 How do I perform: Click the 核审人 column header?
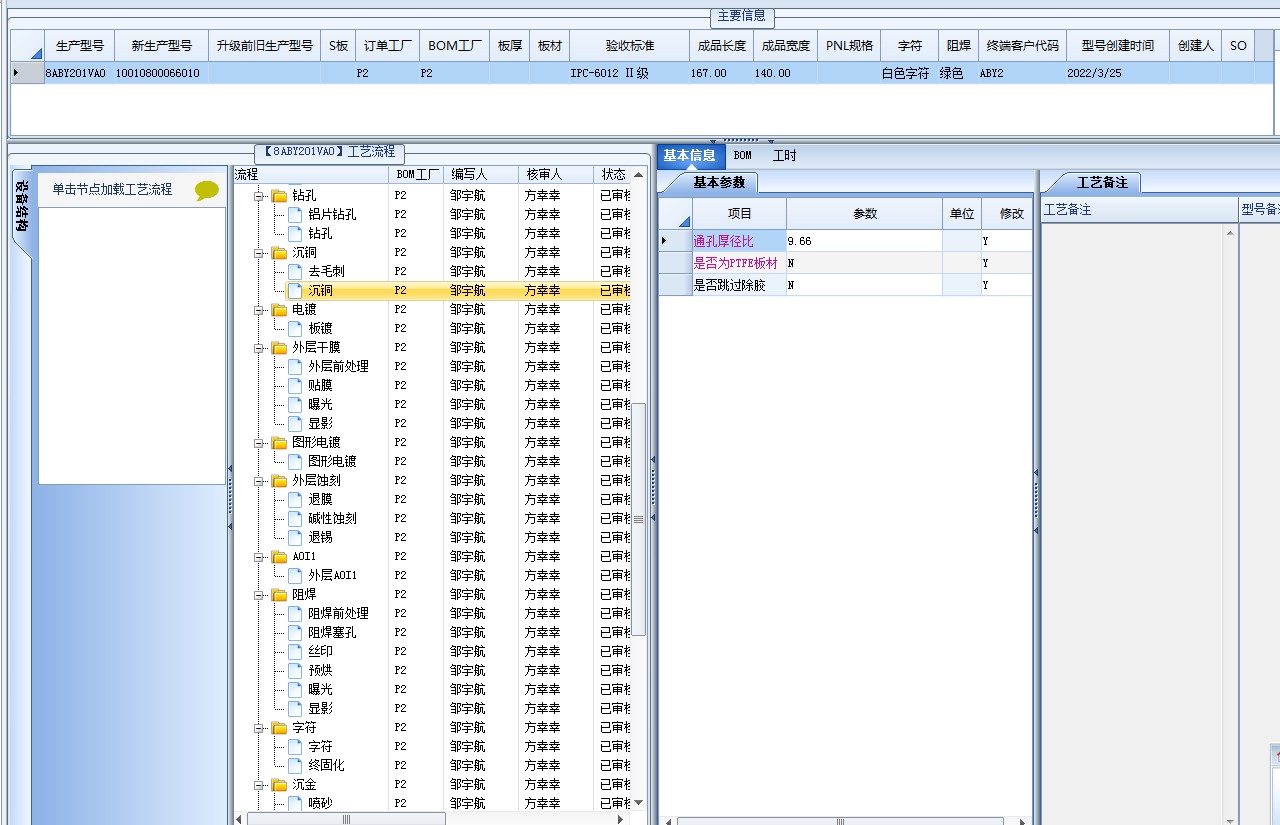(556, 174)
